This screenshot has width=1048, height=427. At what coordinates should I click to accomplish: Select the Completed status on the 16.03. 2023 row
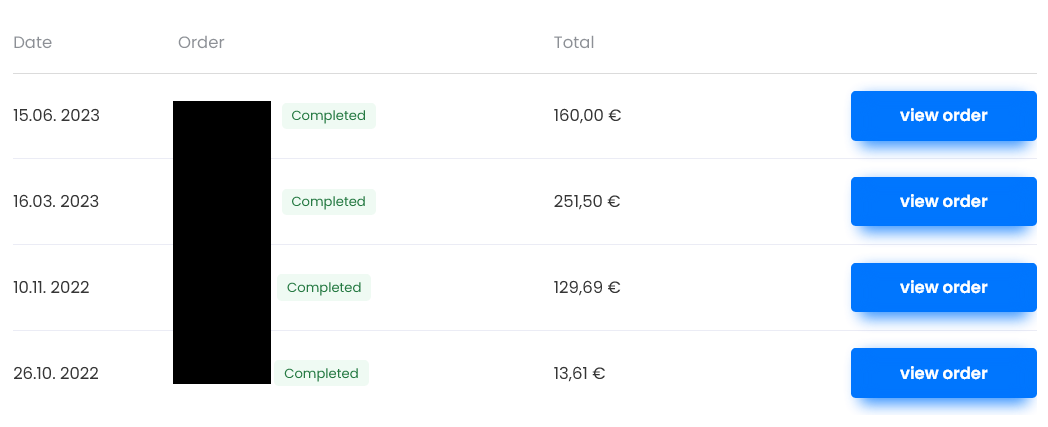[329, 201]
